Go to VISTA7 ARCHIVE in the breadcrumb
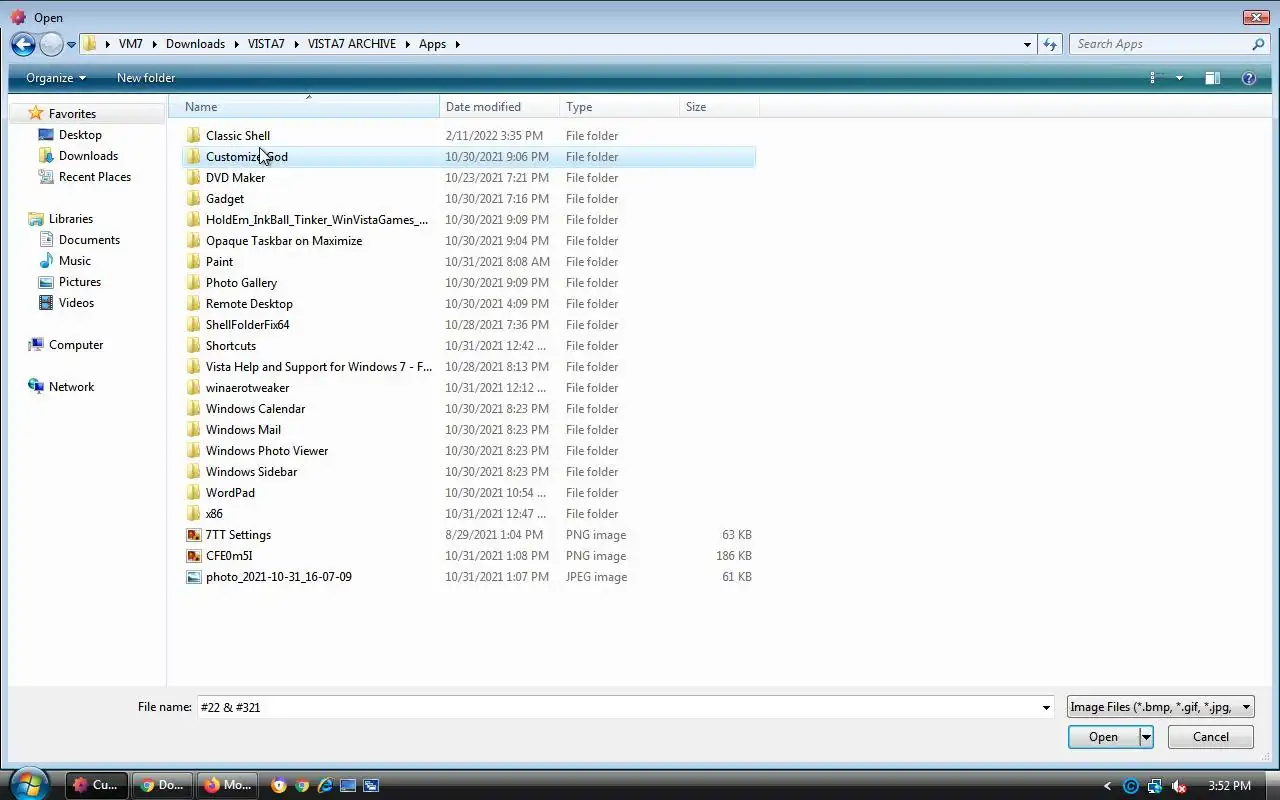1280x800 pixels. [x=352, y=44]
